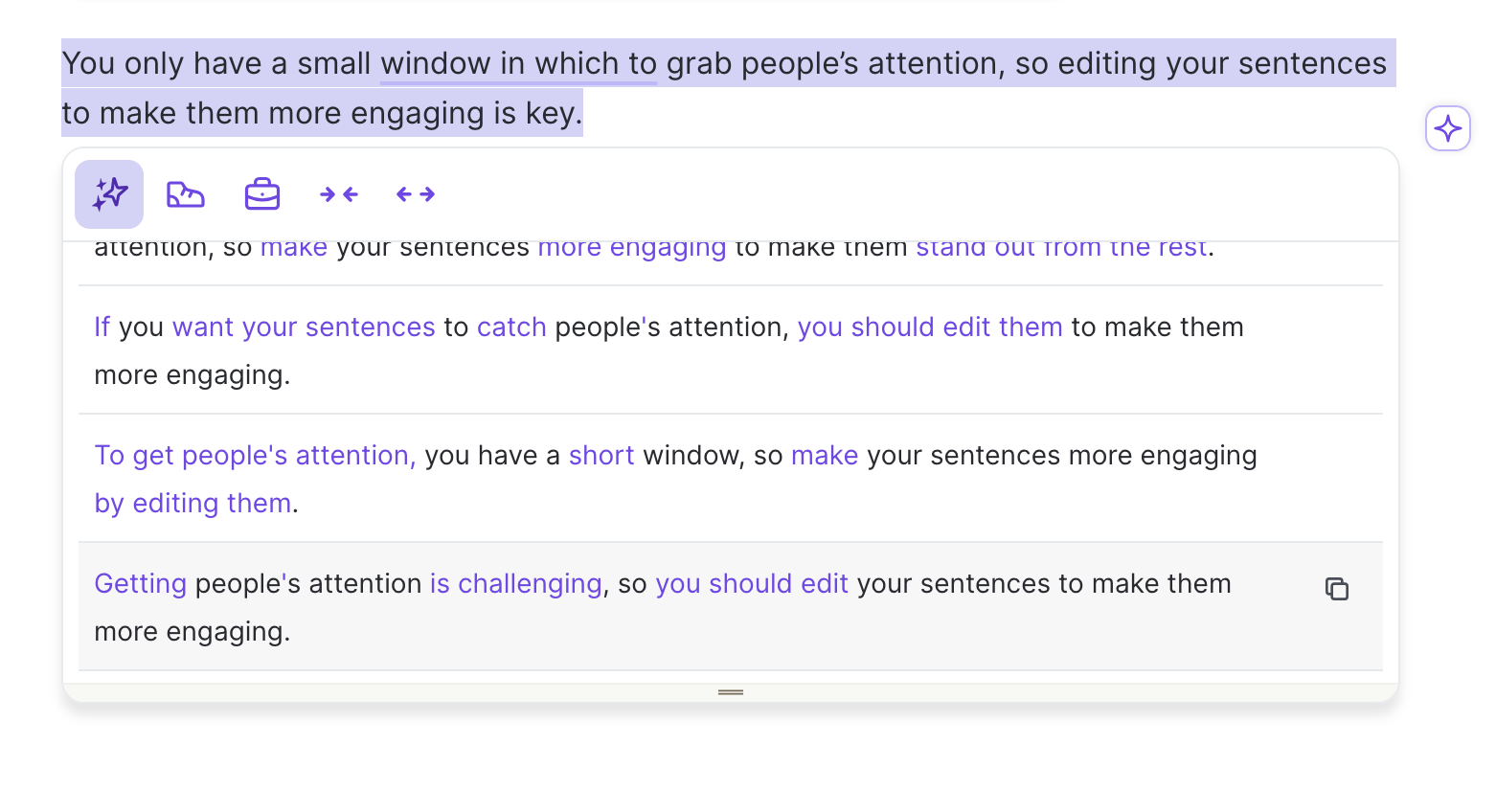Choose the formal briefcase tone

pos(262,194)
